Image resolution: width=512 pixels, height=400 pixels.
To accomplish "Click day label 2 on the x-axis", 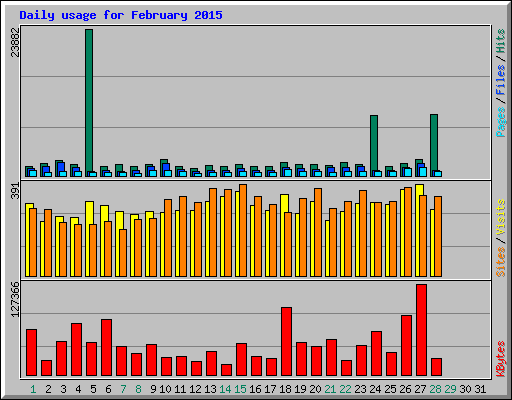I will point(48,389).
